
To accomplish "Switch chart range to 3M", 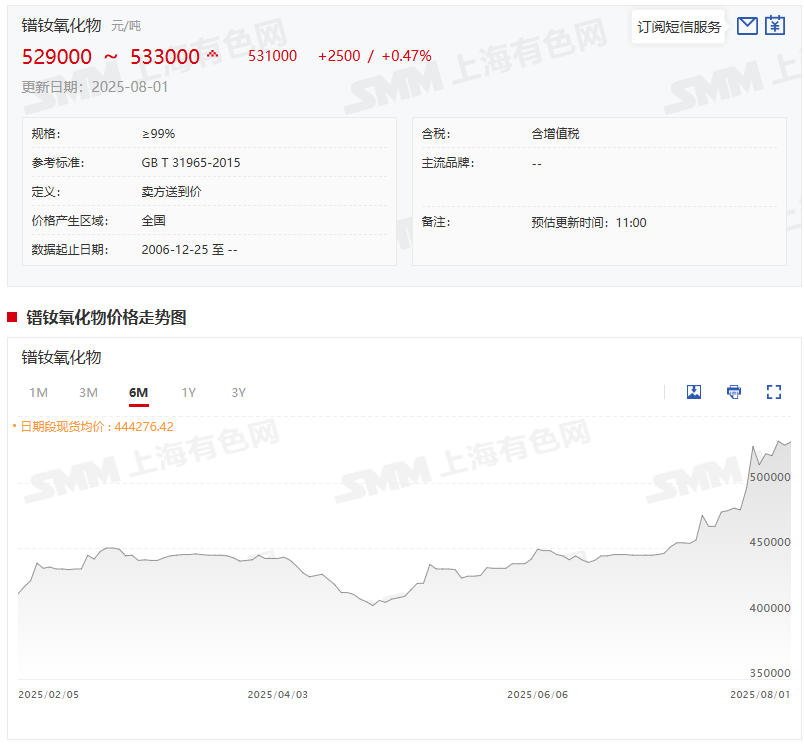I will (x=88, y=393).
